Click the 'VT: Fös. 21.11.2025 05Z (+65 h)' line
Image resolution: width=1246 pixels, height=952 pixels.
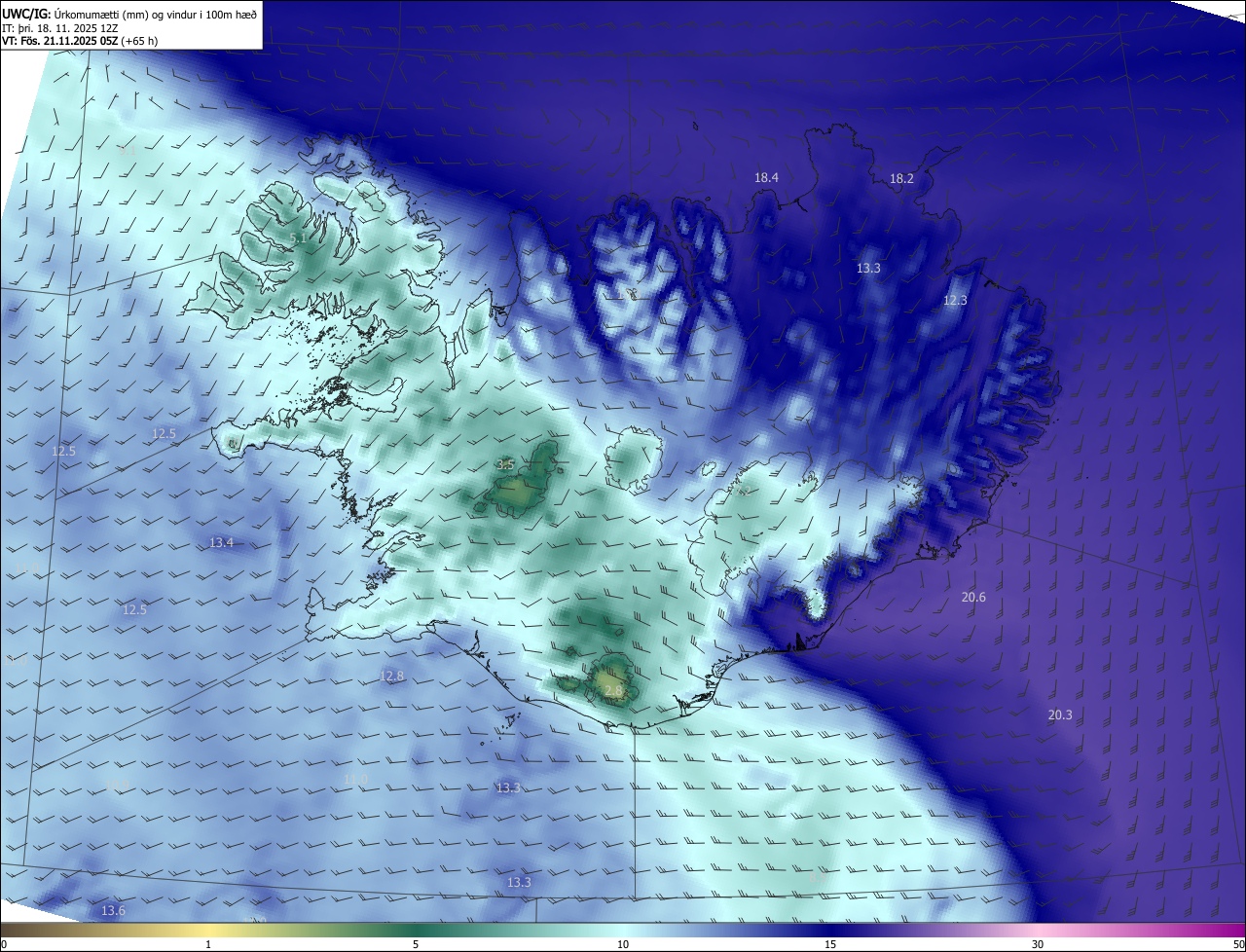(80, 41)
